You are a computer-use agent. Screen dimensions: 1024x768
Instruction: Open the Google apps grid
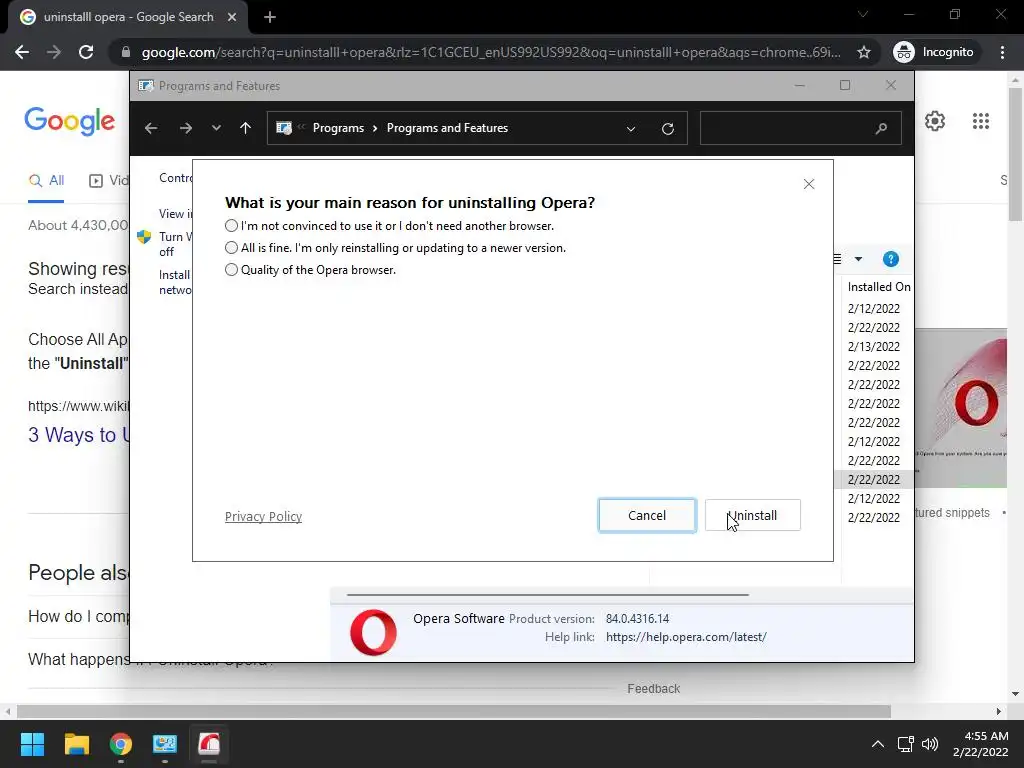pos(981,121)
